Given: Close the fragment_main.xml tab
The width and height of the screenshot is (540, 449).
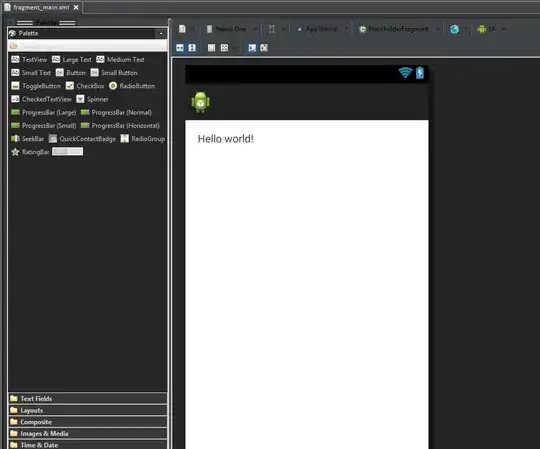Looking at the screenshot, I should click(76, 7).
